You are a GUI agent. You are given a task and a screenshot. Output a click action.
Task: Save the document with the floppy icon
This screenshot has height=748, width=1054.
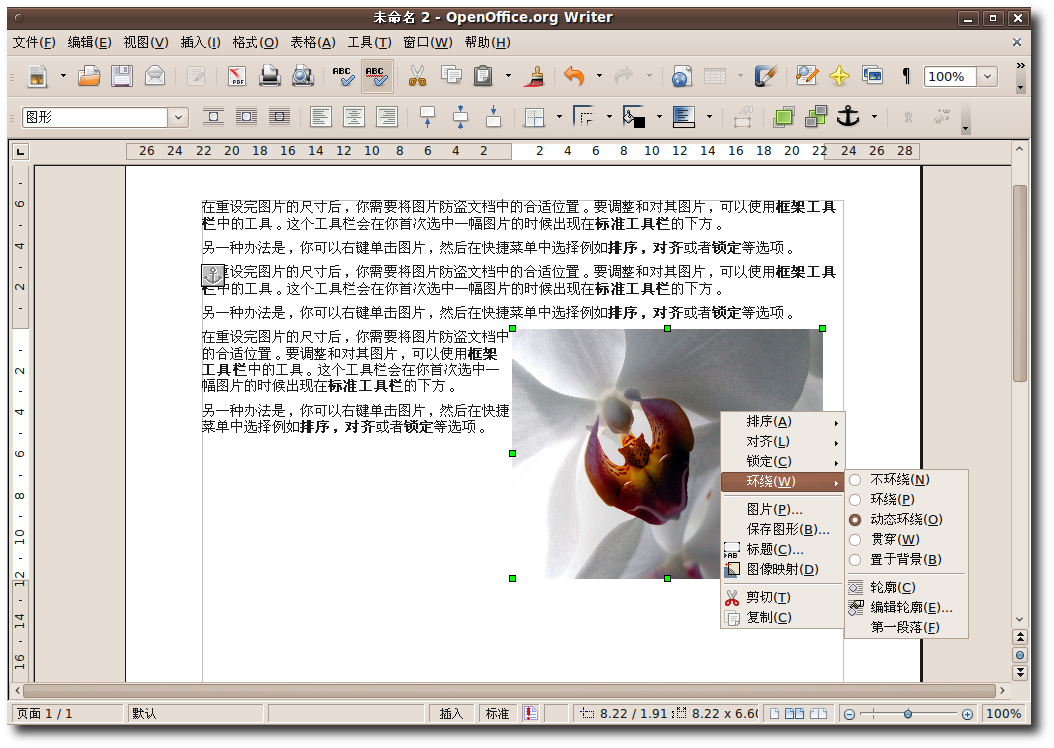122,76
